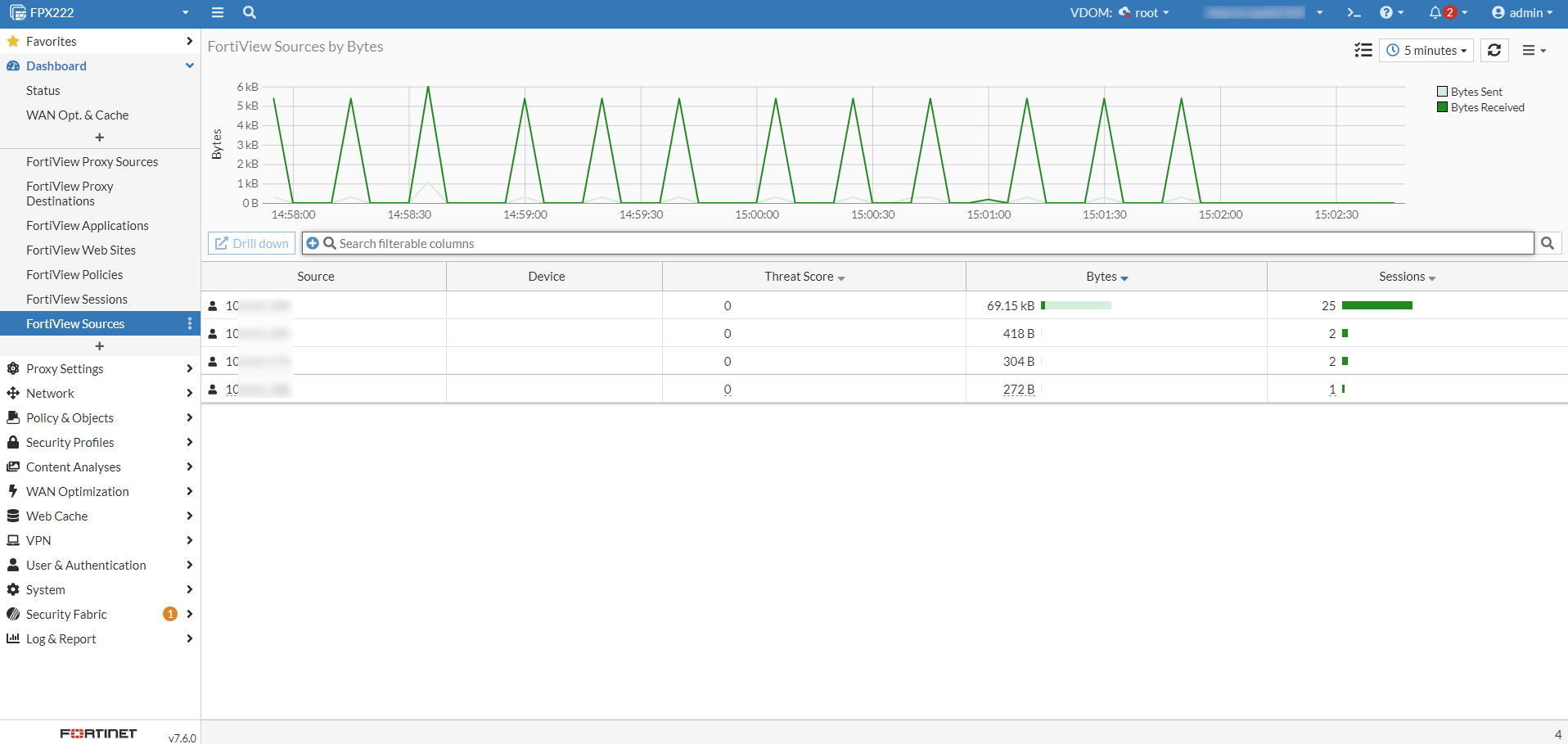
Task: Toggle the Bytes Received legend checkbox
Action: pyautogui.click(x=1442, y=107)
